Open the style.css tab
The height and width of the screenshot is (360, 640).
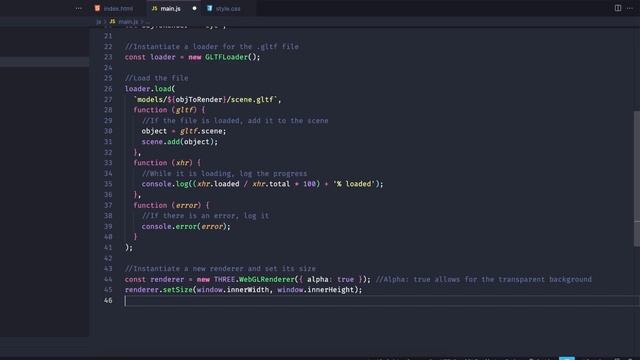click(224, 8)
